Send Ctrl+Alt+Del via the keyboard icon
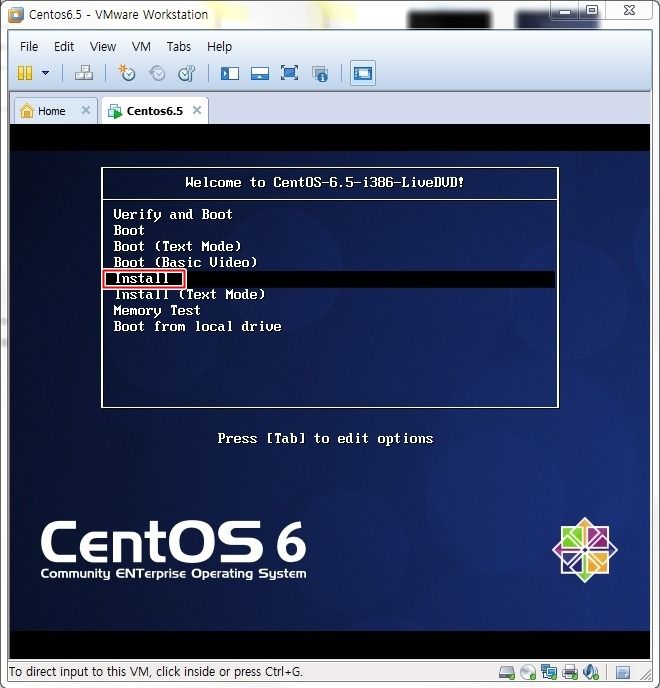Screen dimensions: 660x688 coord(83,73)
